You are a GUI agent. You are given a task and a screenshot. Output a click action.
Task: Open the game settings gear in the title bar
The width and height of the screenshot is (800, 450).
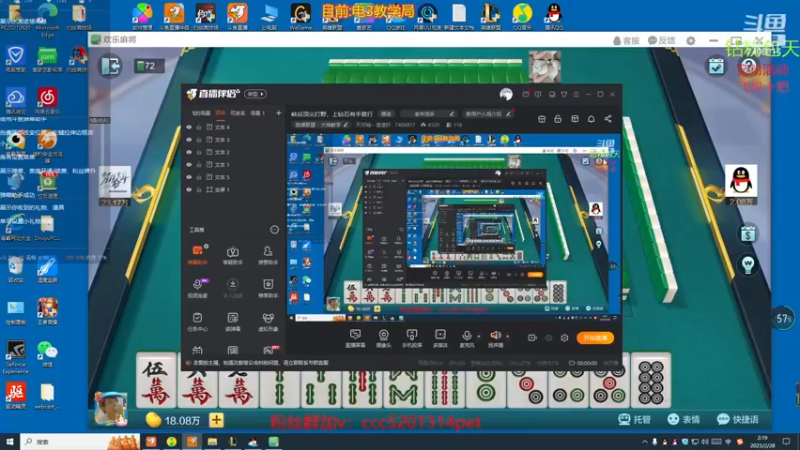point(690,40)
